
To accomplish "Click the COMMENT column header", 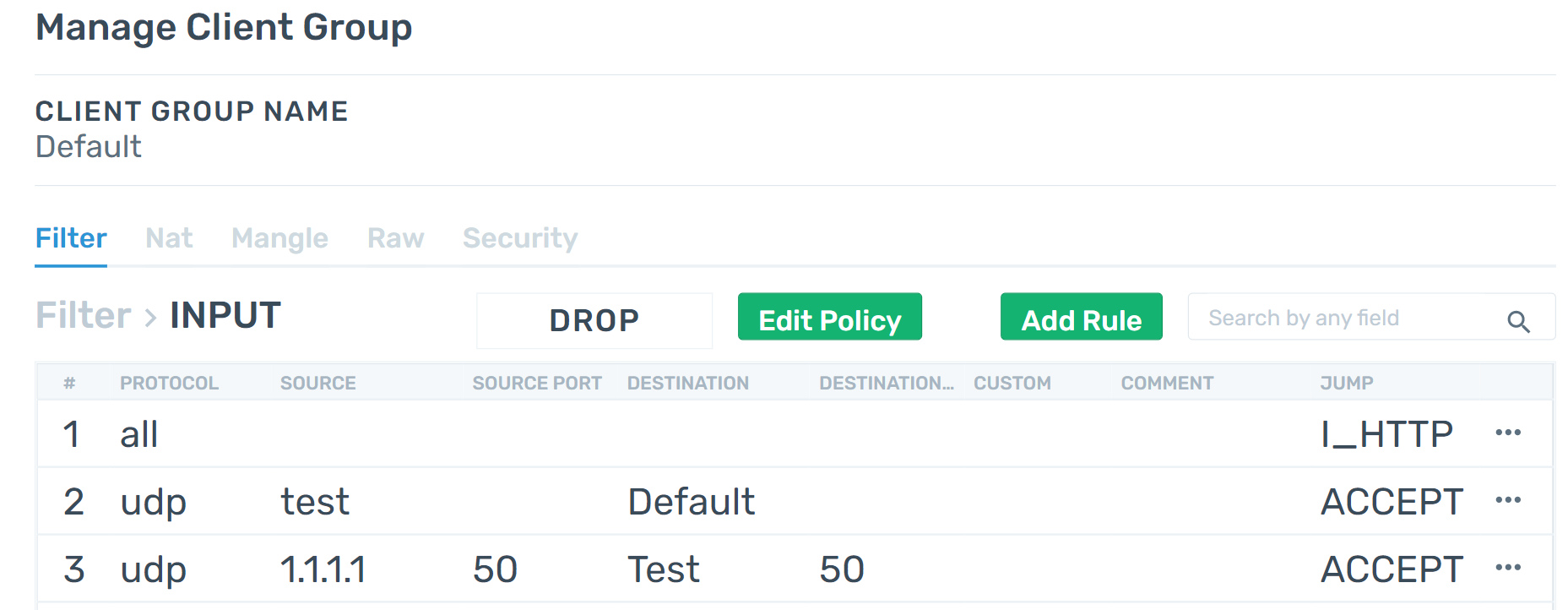I will [1167, 383].
